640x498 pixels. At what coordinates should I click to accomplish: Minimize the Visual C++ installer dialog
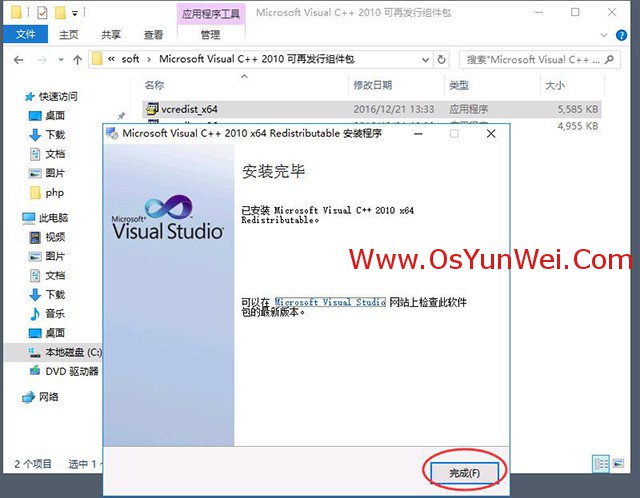pos(418,134)
